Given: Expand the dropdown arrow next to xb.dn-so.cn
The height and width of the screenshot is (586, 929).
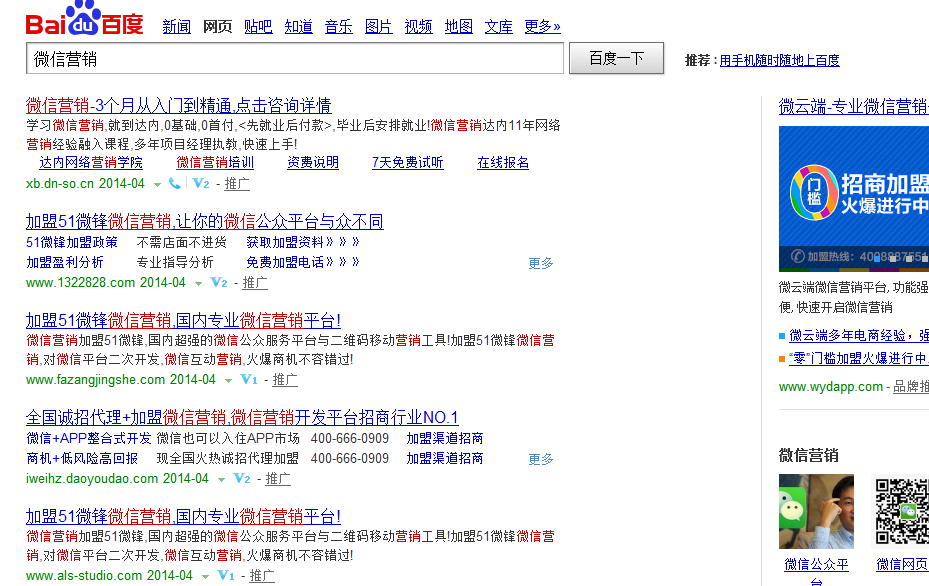Looking at the screenshot, I should click(x=157, y=185).
